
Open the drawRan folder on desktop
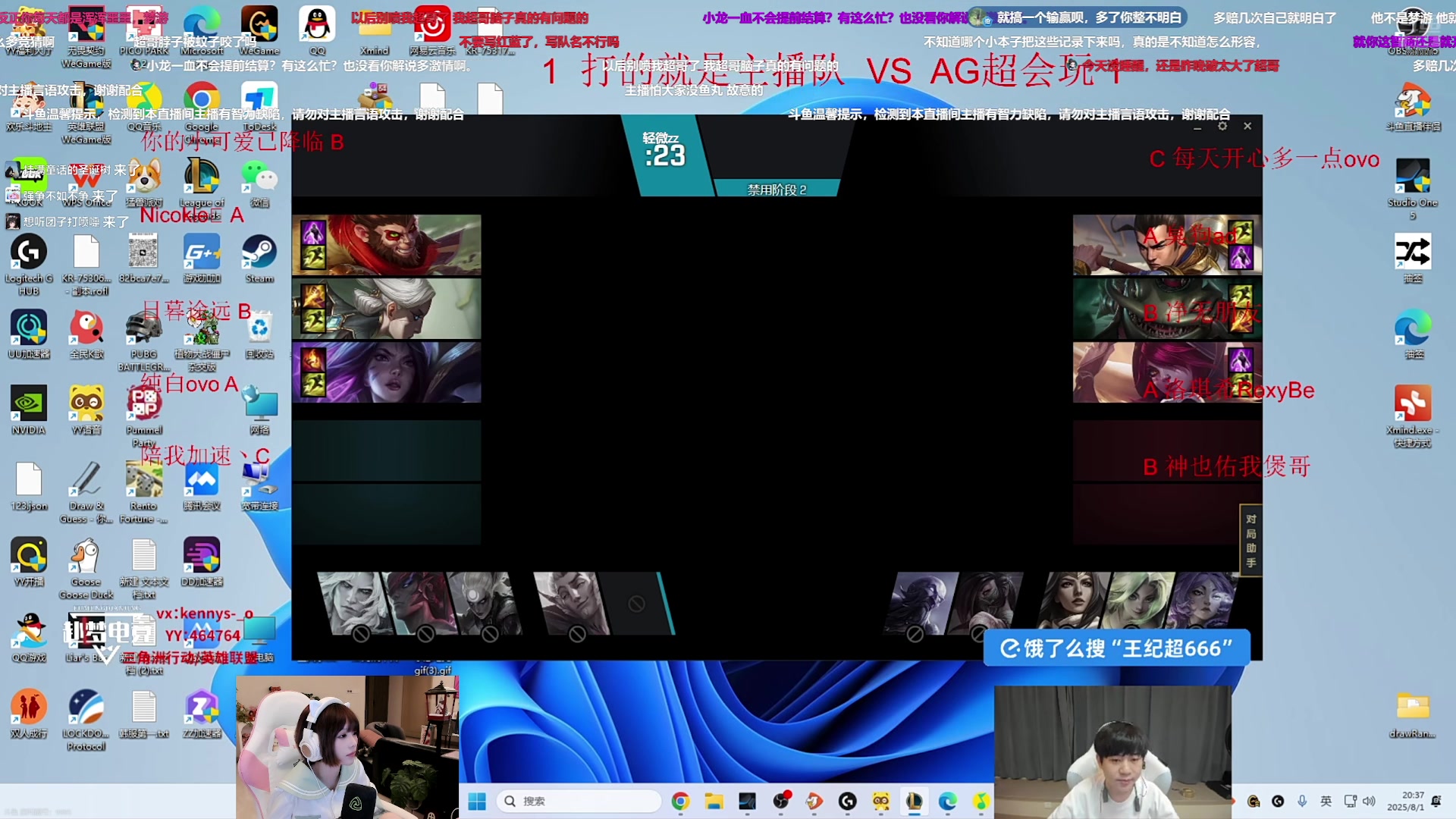(1413, 714)
